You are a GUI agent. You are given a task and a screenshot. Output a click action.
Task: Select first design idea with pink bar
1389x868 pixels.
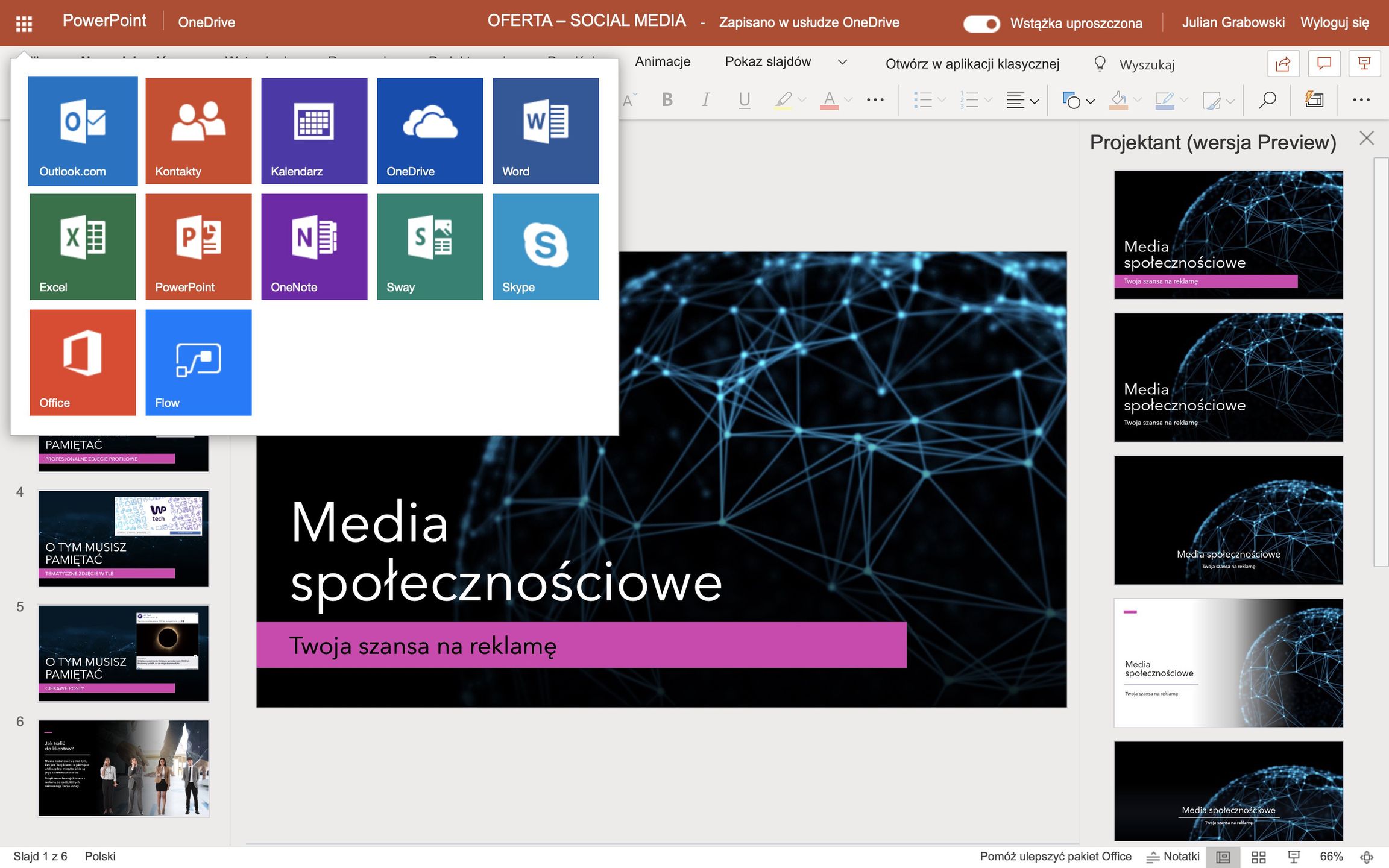1228,234
